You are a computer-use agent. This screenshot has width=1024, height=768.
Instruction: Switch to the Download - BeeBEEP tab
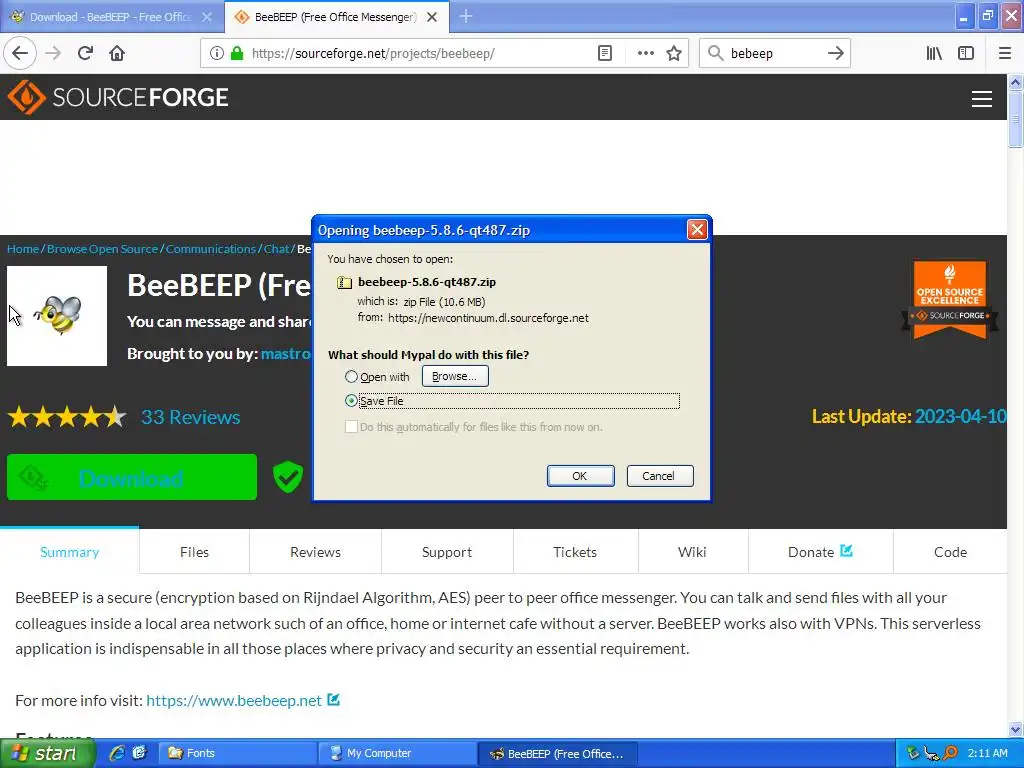(112, 17)
